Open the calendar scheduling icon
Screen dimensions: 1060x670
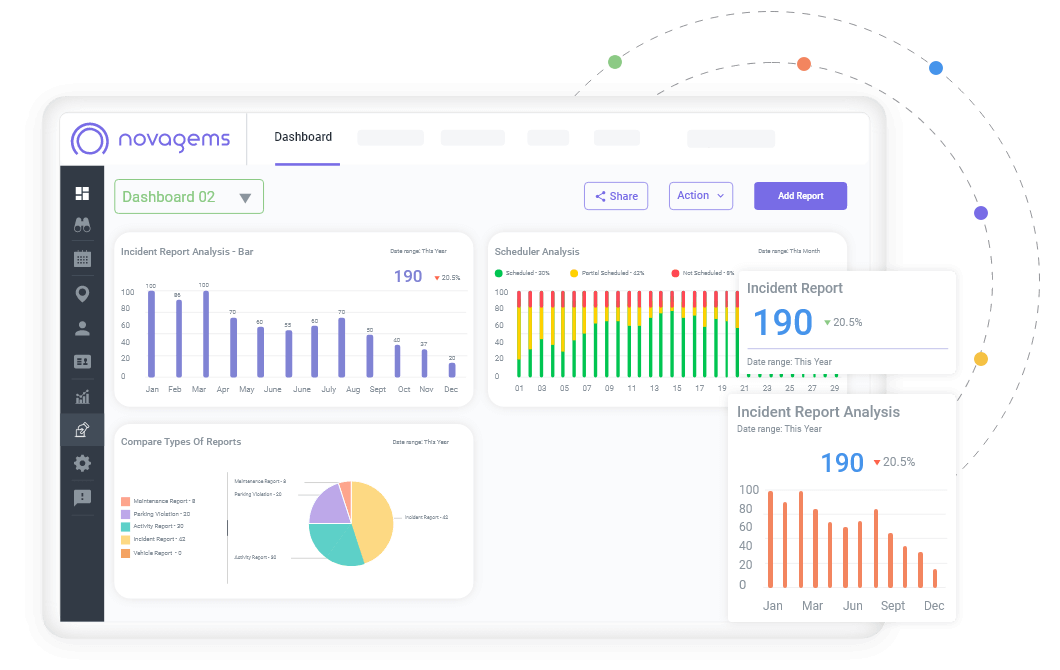point(82,259)
